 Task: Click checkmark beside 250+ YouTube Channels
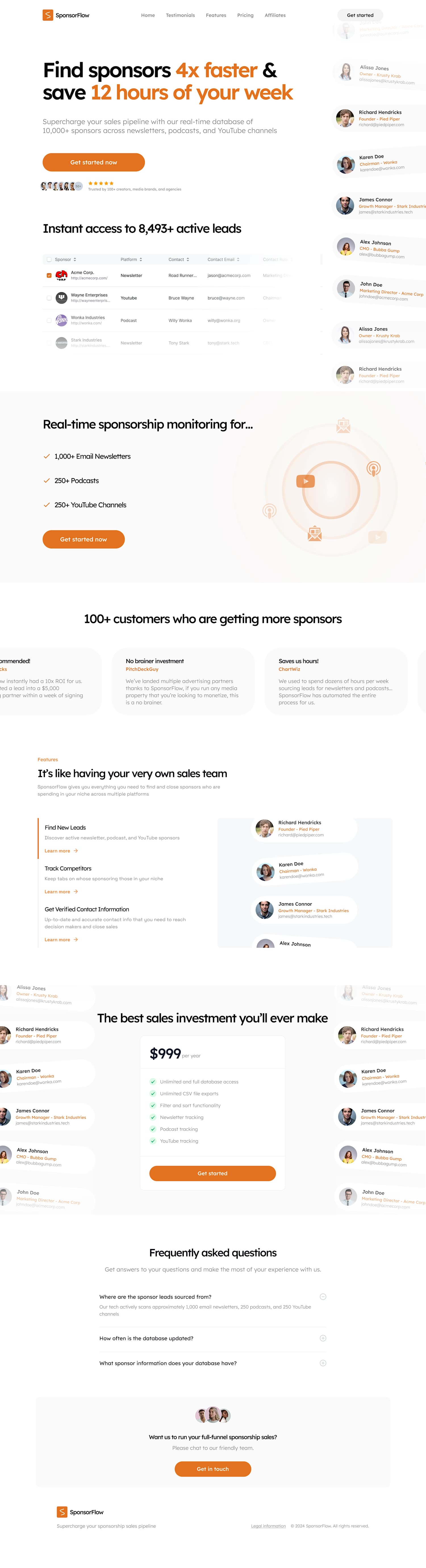(47, 505)
